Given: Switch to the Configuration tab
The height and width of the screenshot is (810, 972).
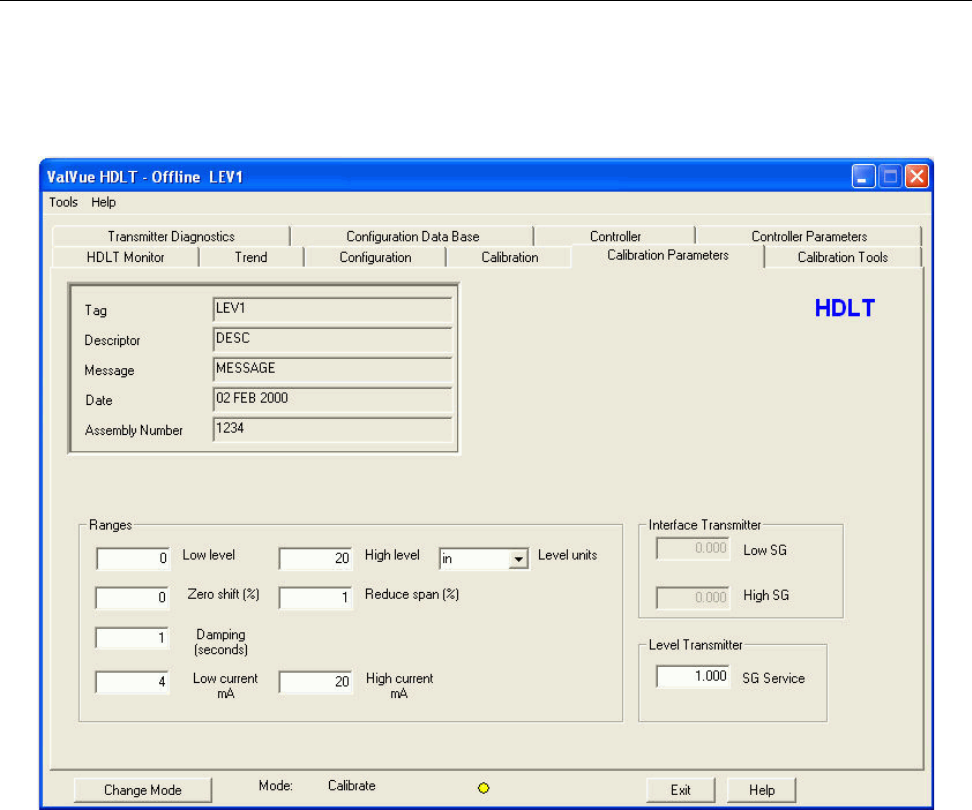Looking at the screenshot, I should [x=375, y=257].
